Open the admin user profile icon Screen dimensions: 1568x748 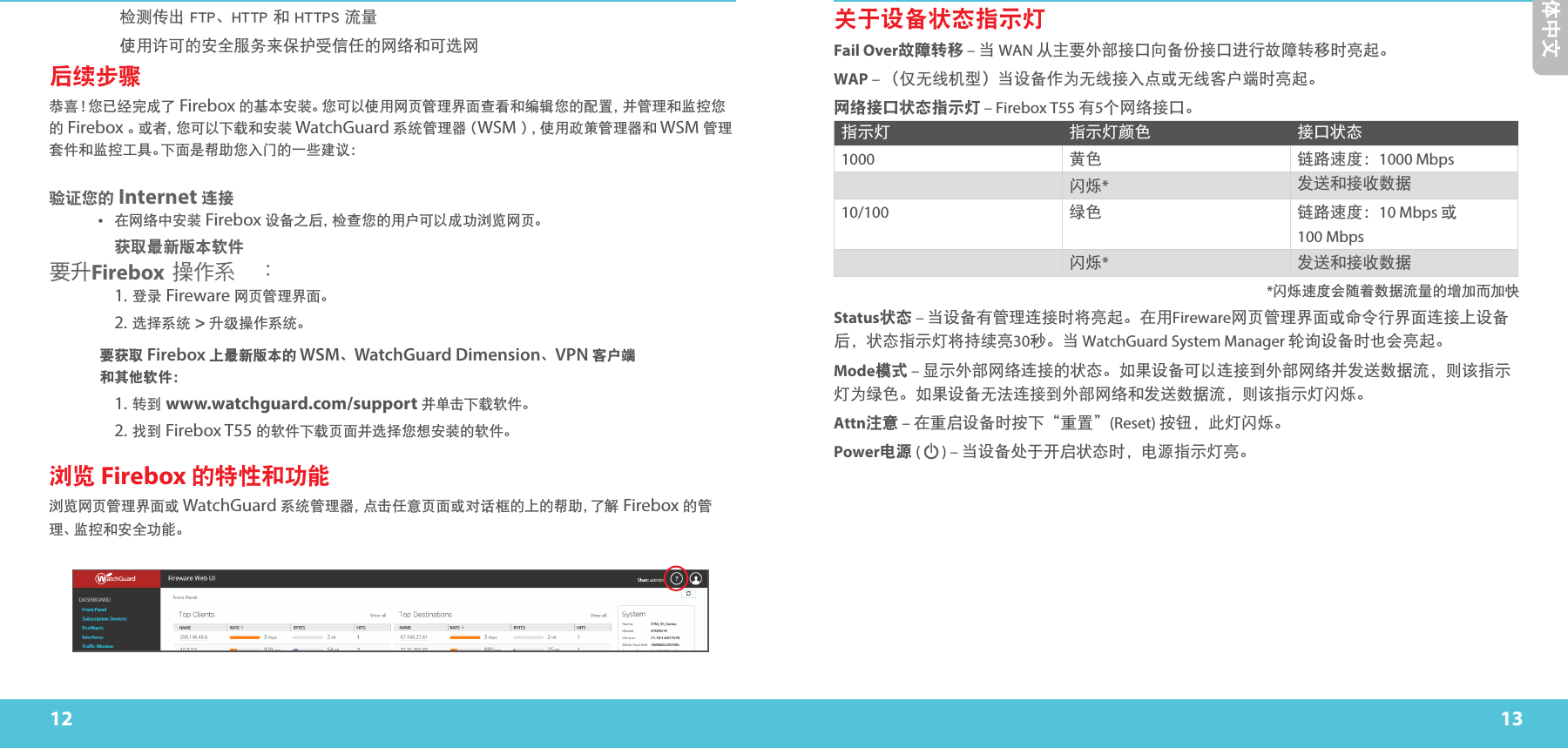pos(695,578)
